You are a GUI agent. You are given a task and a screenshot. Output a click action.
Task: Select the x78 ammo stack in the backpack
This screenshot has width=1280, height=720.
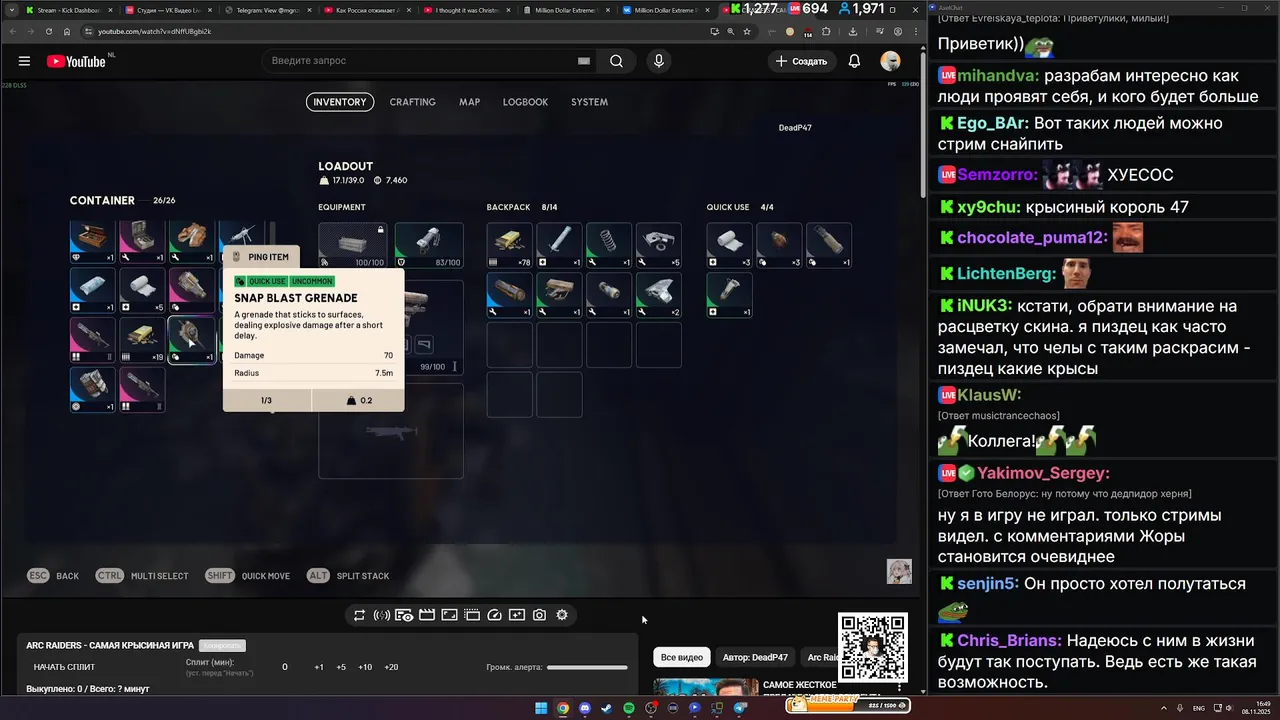coord(510,246)
